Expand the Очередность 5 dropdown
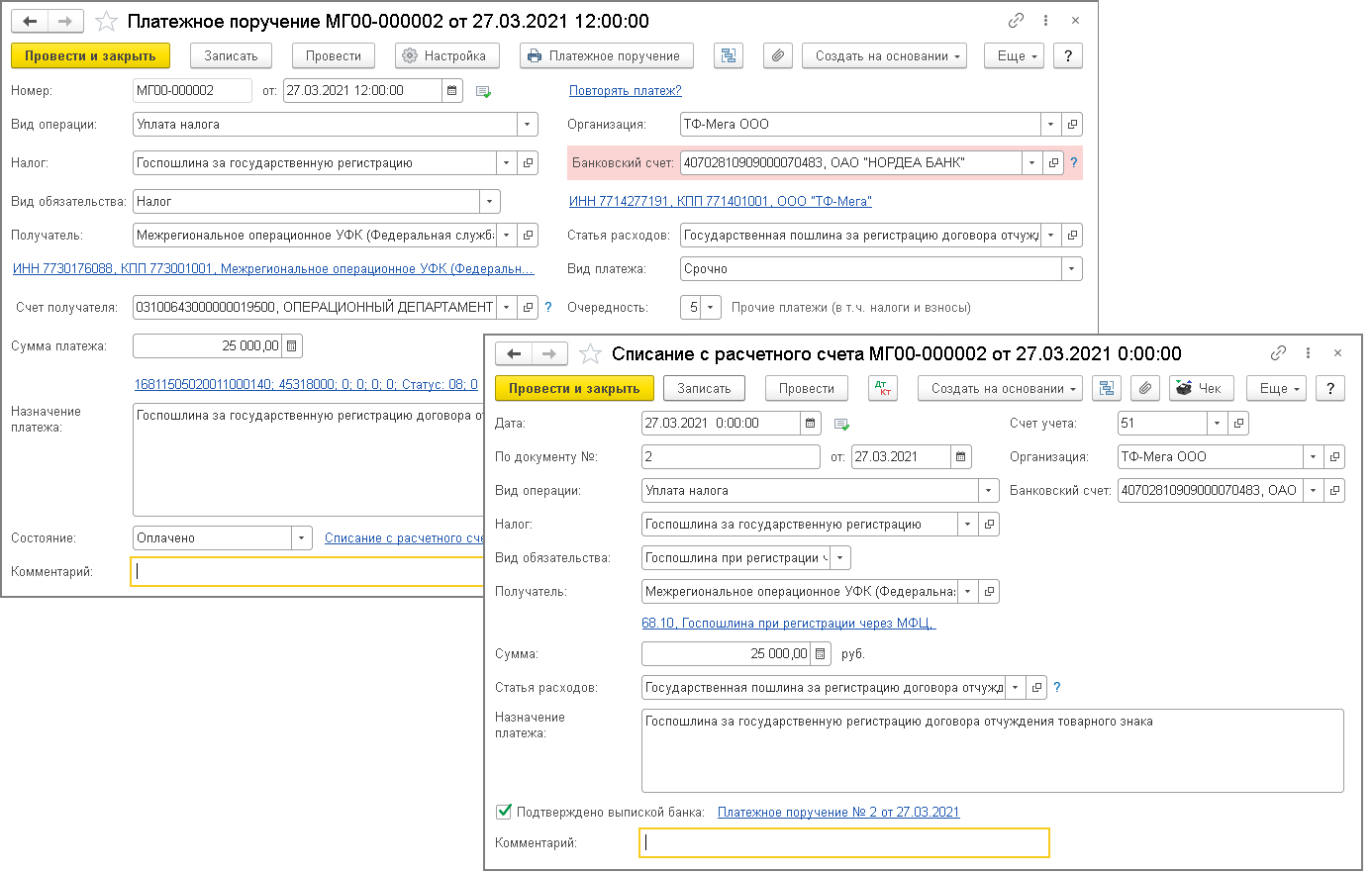This screenshot has width=1372, height=873. 711,308
